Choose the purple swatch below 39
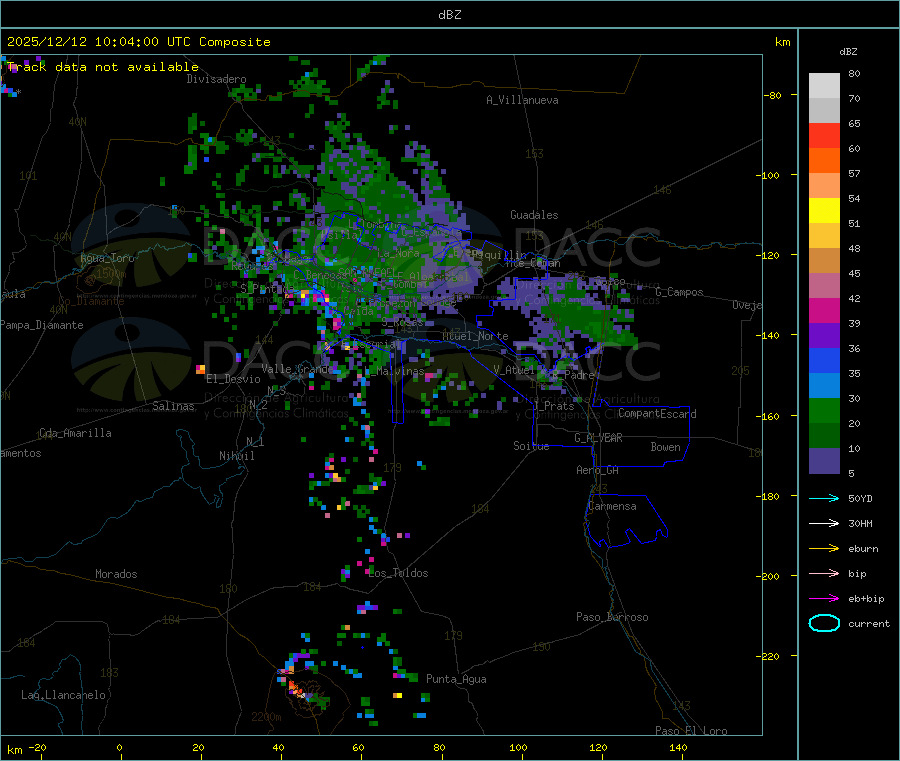This screenshot has width=900, height=761. coord(824,336)
